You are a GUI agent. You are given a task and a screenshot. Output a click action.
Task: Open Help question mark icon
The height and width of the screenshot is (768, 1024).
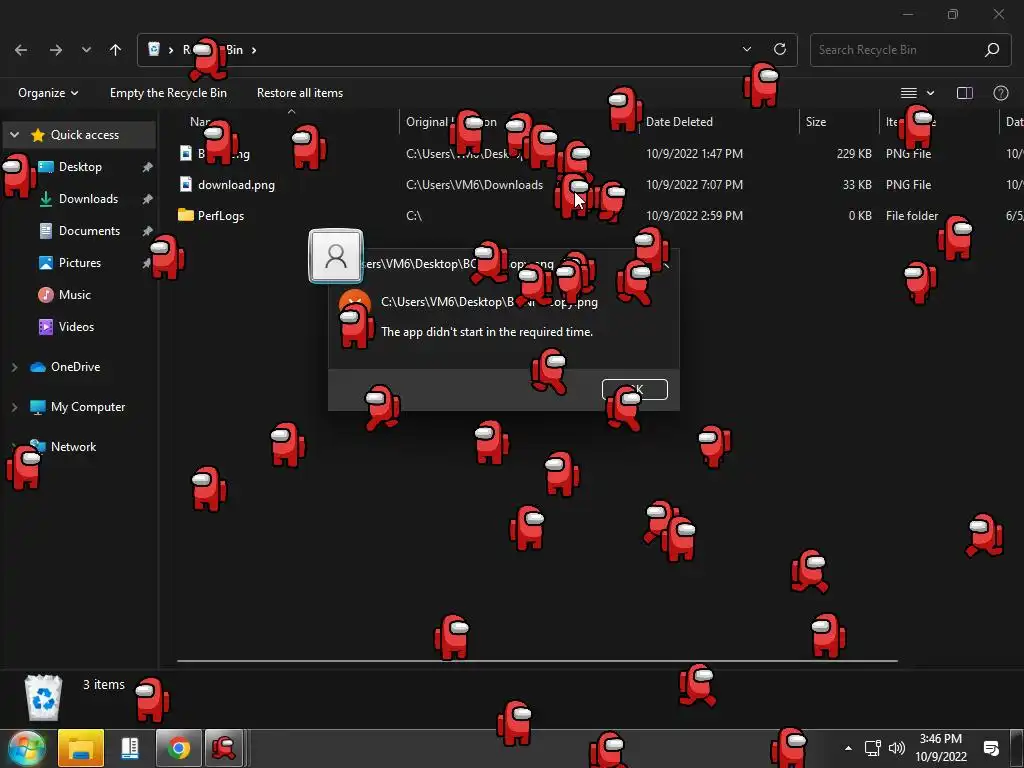(x=1000, y=93)
